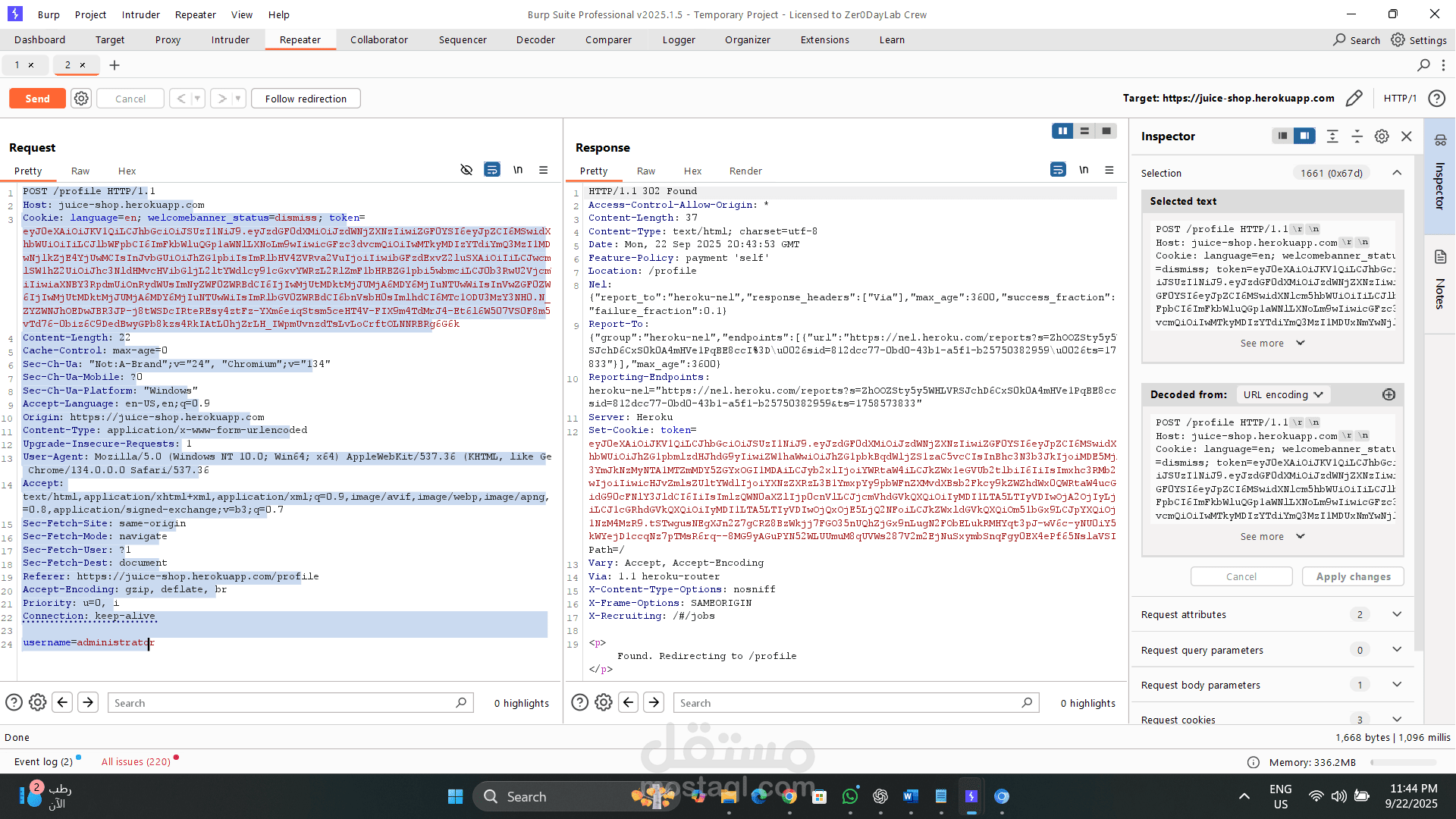Add a decoding step plus icon
Image resolution: width=1456 pixels, height=819 pixels.
(1389, 394)
